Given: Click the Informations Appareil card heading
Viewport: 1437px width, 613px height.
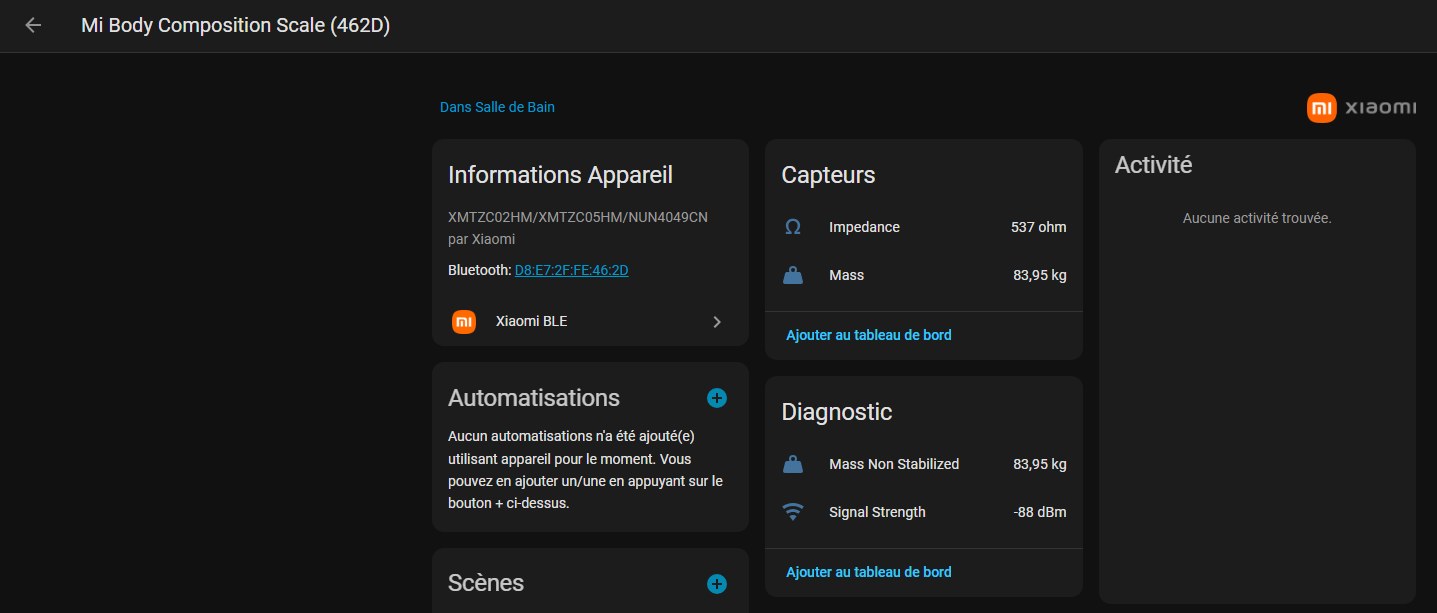Looking at the screenshot, I should pyautogui.click(x=560, y=175).
